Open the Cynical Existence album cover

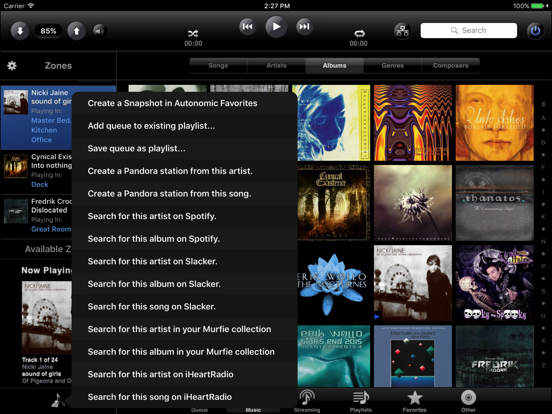[x=334, y=203]
